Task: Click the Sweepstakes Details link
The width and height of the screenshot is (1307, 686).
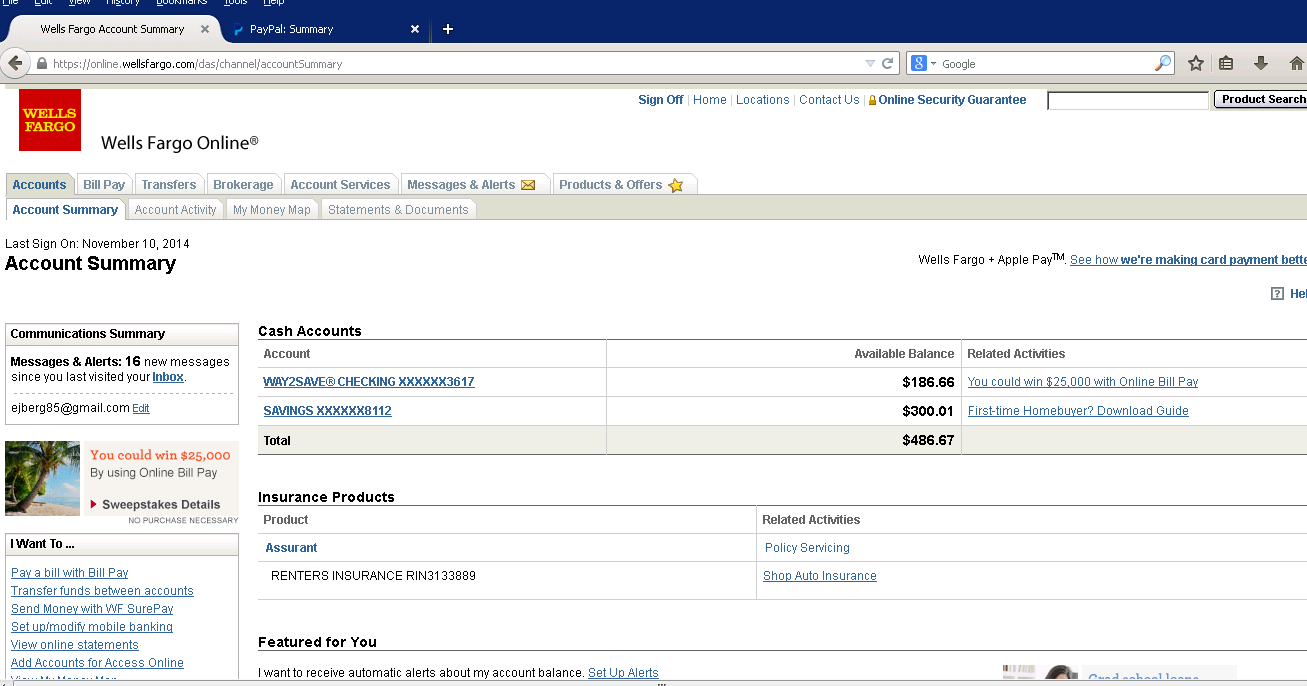Action: click(x=161, y=505)
